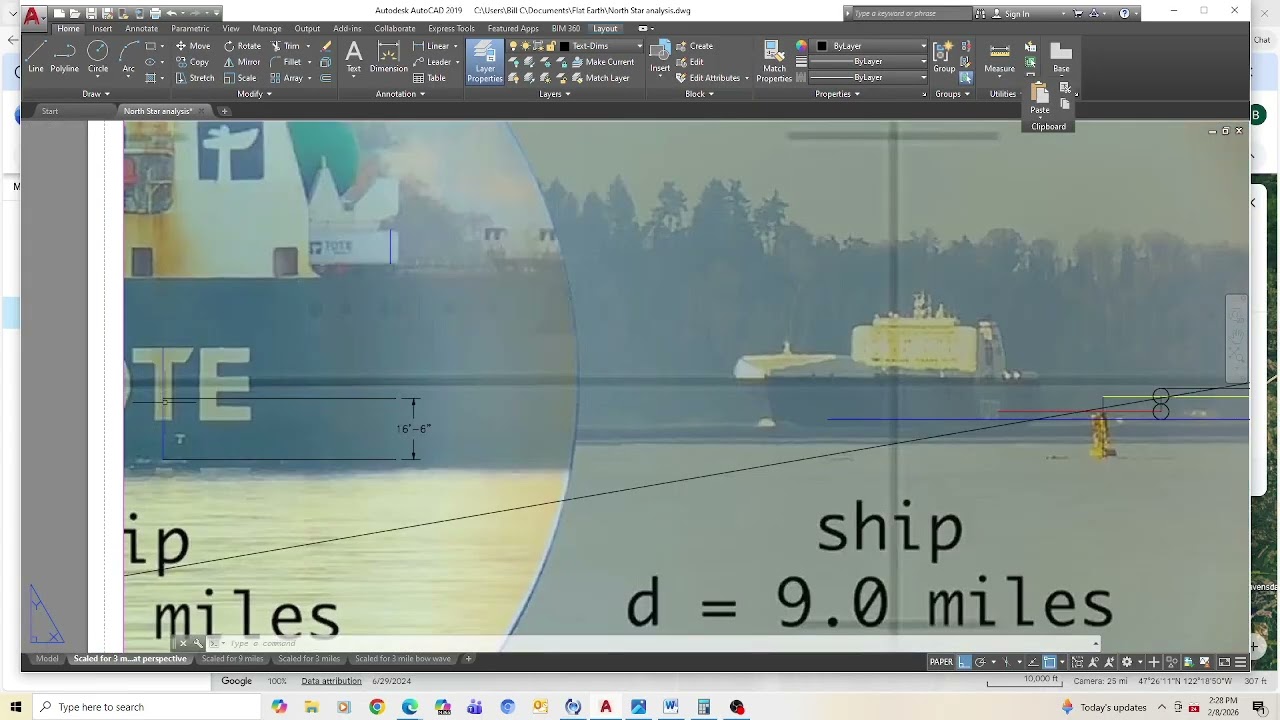
Task: Toggle the PAPER/model space button
Action: (x=941, y=662)
